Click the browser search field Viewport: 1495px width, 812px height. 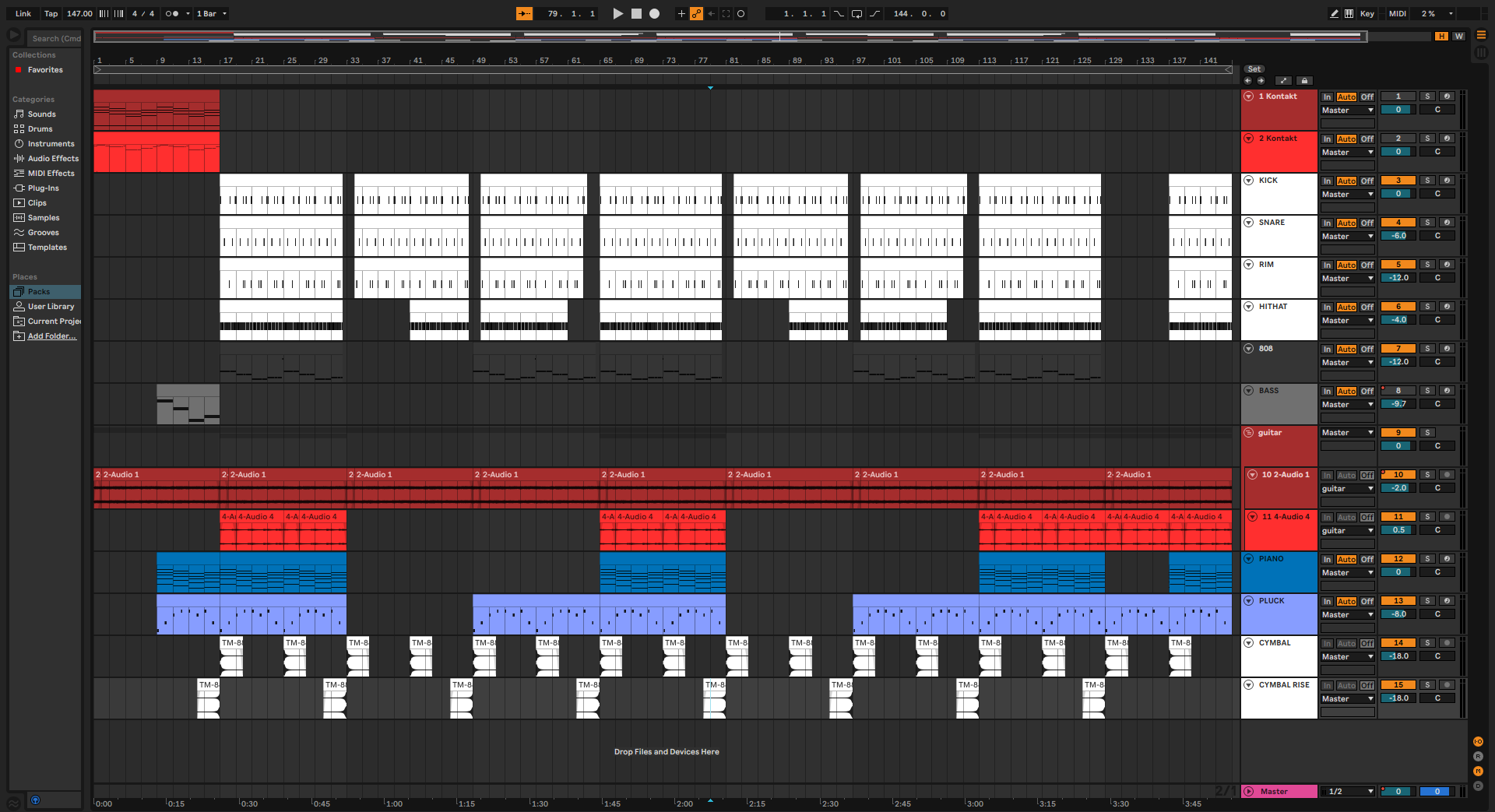pyautogui.click(x=55, y=38)
